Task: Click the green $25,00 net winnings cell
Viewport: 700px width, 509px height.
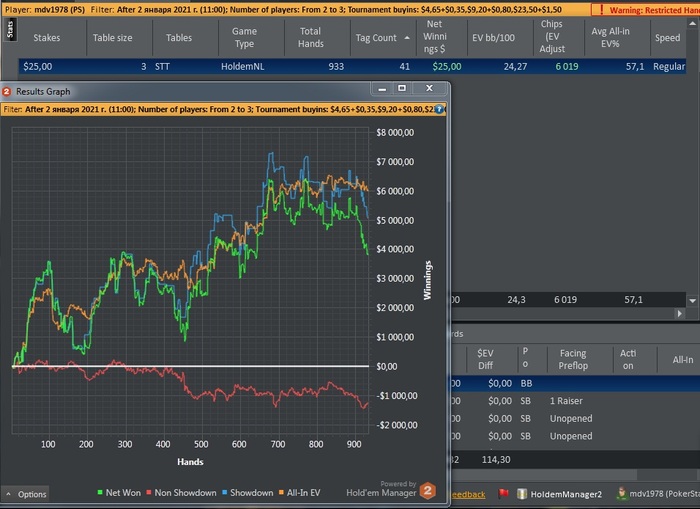Action: 446,67
